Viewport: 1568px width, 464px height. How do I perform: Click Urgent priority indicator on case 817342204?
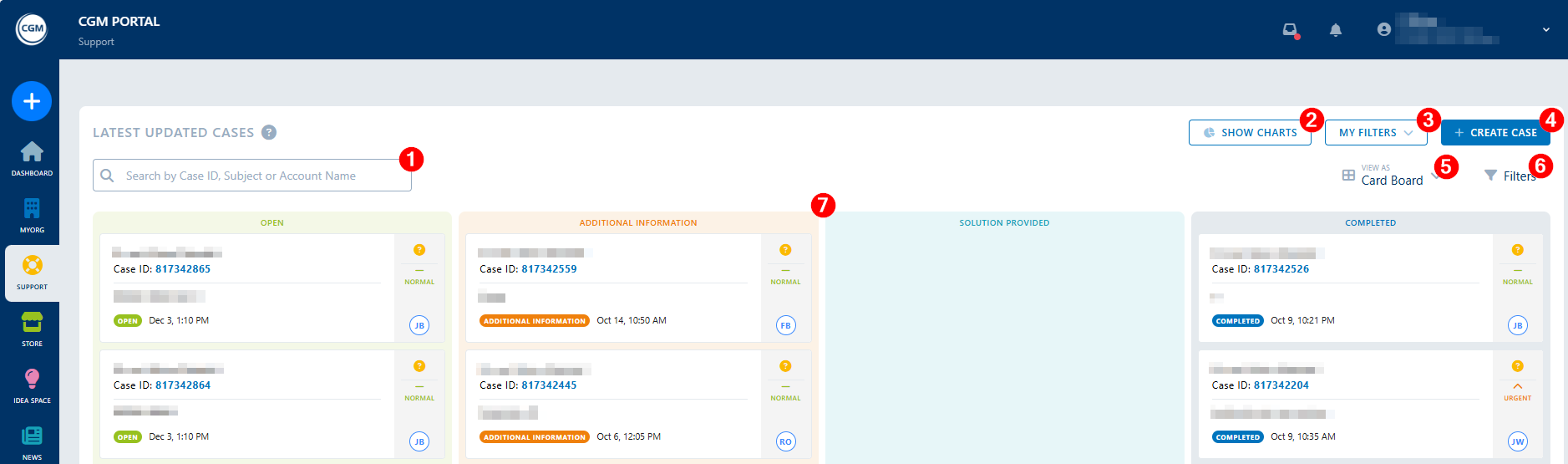pyautogui.click(x=1518, y=392)
